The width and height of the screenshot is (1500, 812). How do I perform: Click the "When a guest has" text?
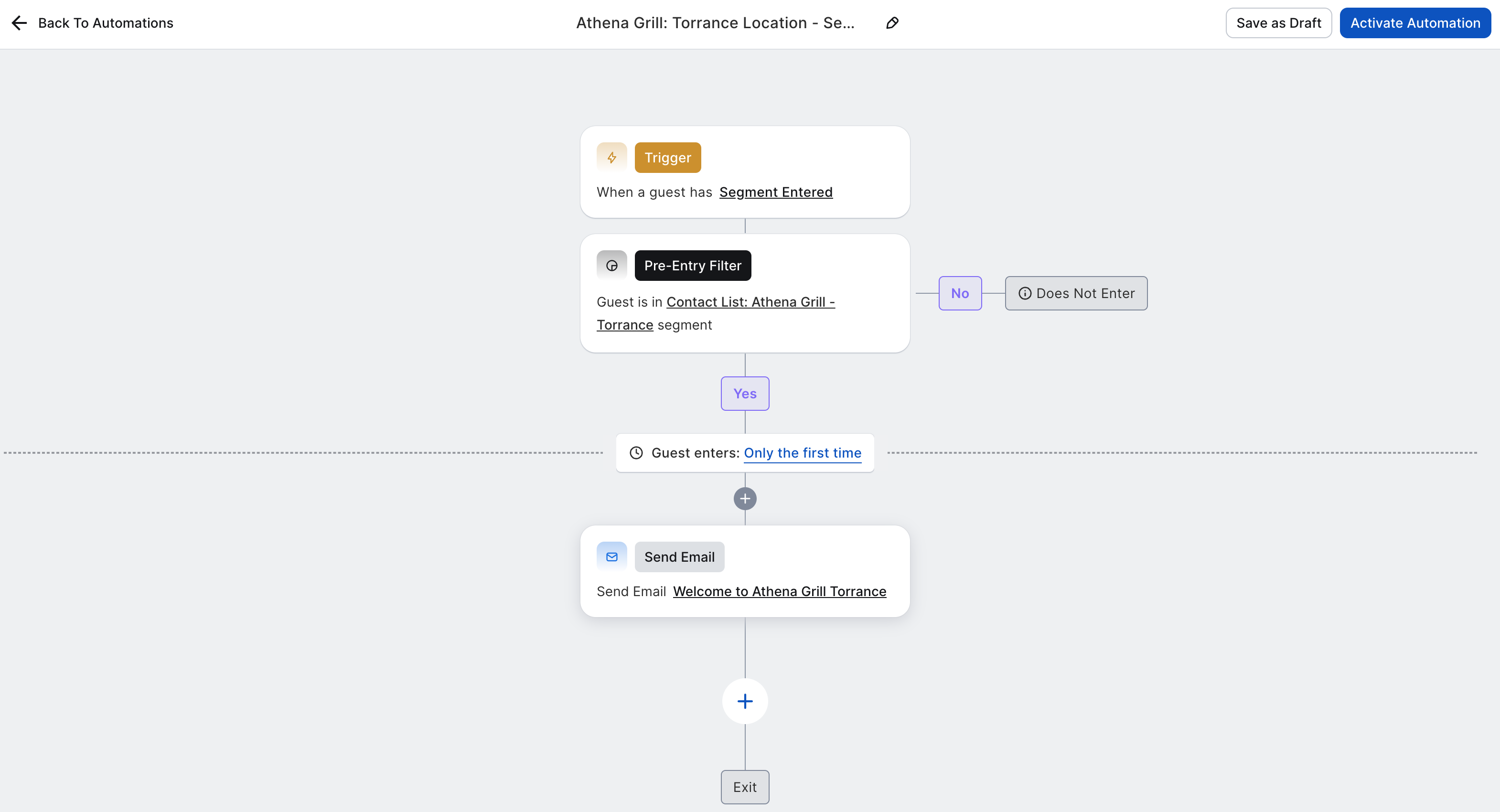tap(654, 192)
